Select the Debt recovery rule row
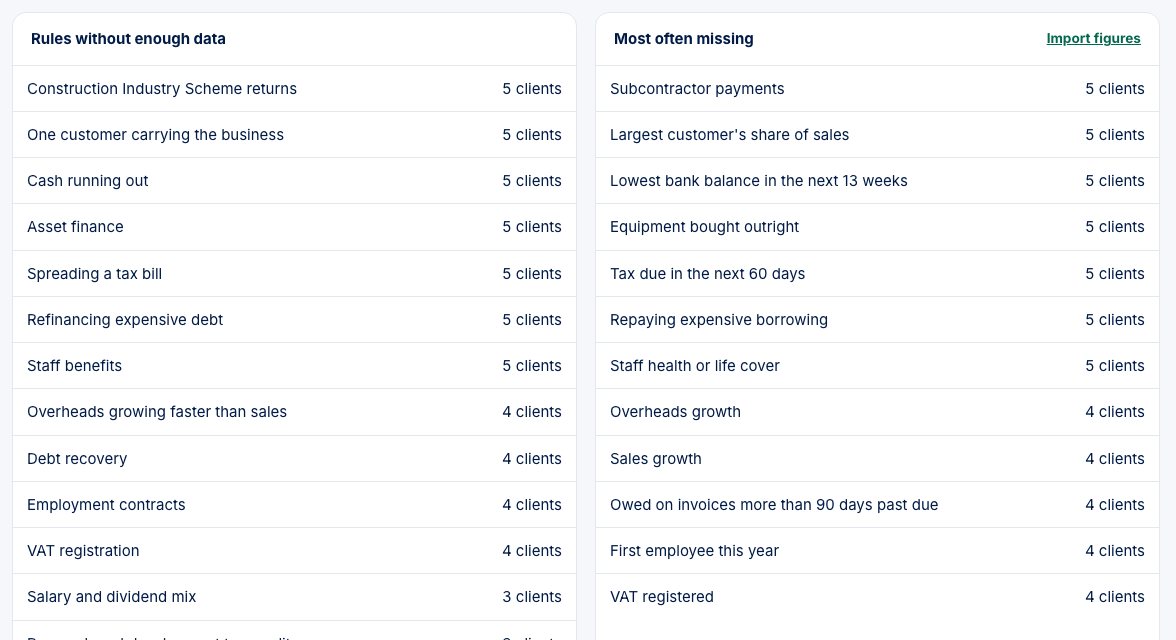This screenshot has height=640, width=1176. coord(294,458)
